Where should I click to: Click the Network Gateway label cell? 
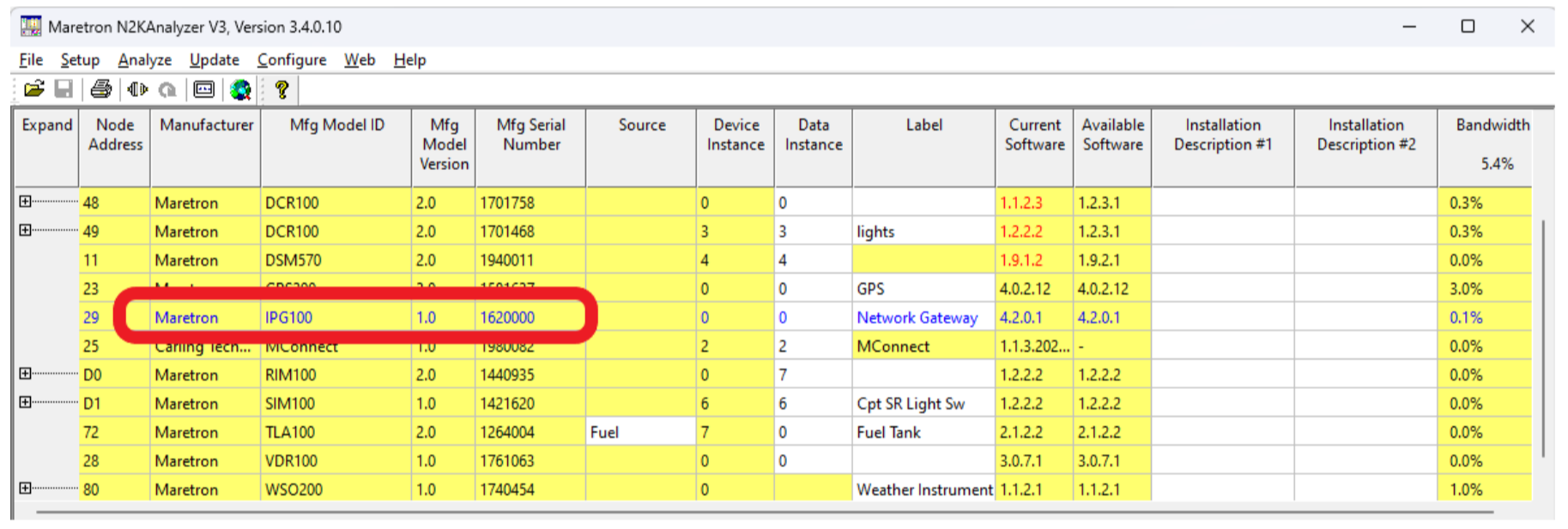pyautogui.click(x=924, y=317)
